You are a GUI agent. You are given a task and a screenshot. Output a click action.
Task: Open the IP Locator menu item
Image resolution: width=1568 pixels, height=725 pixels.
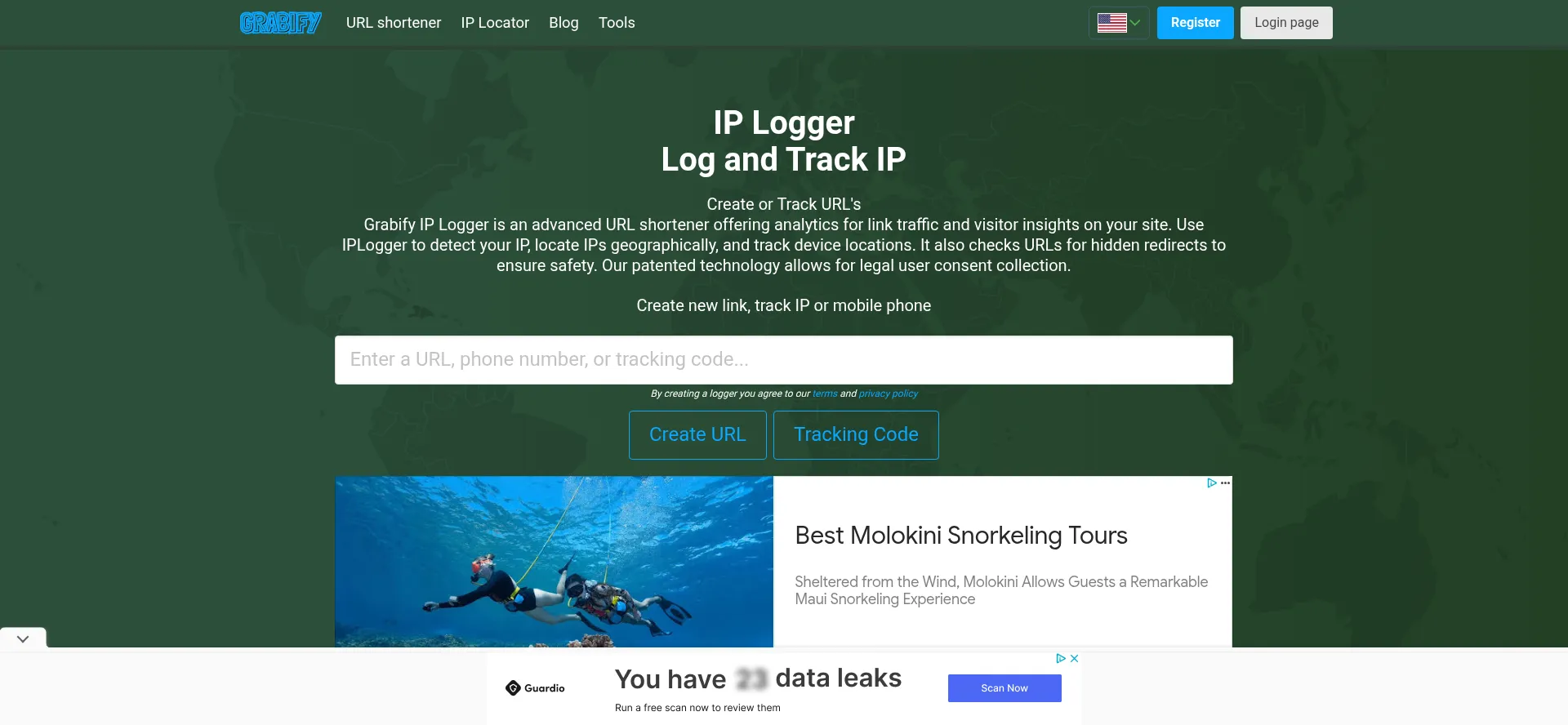(x=495, y=23)
